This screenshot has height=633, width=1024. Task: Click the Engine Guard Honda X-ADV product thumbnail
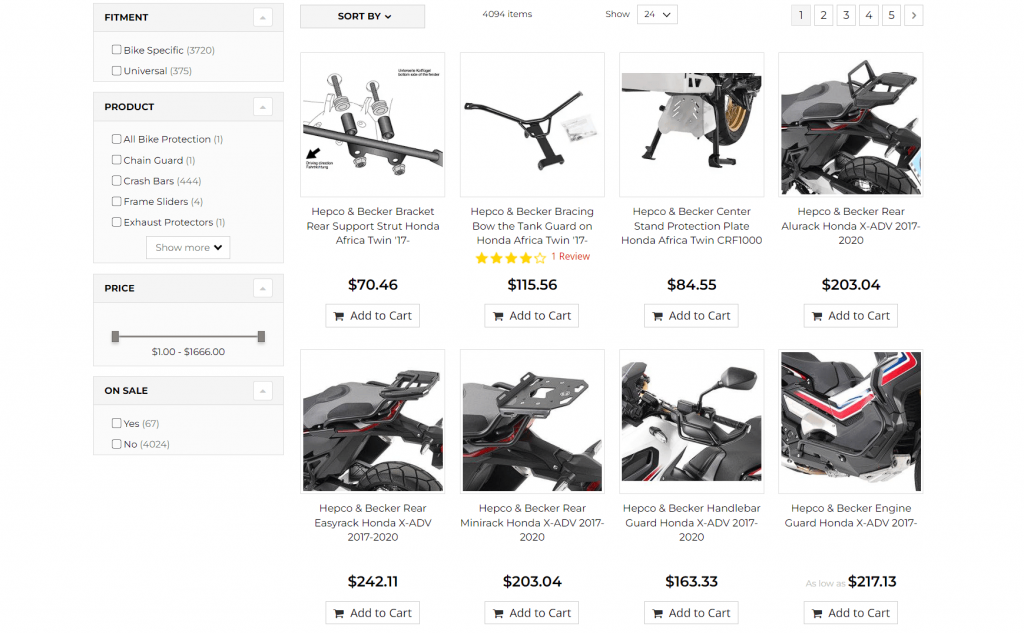point(850,421)
